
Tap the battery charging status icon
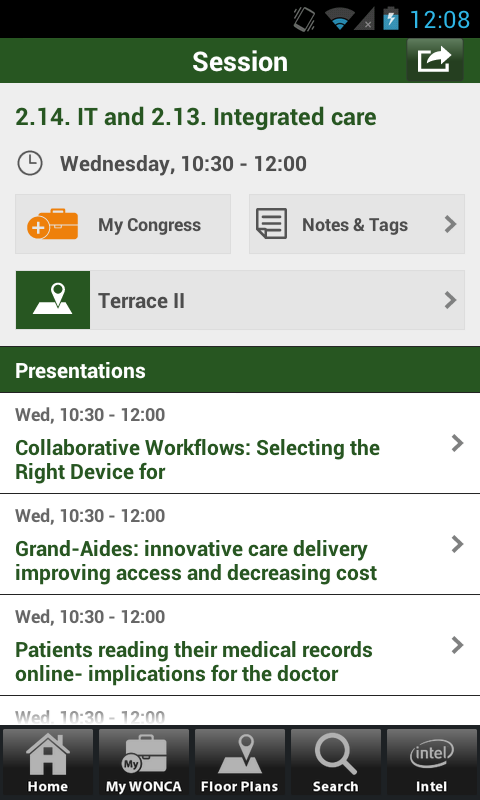[x=391, y=19]
